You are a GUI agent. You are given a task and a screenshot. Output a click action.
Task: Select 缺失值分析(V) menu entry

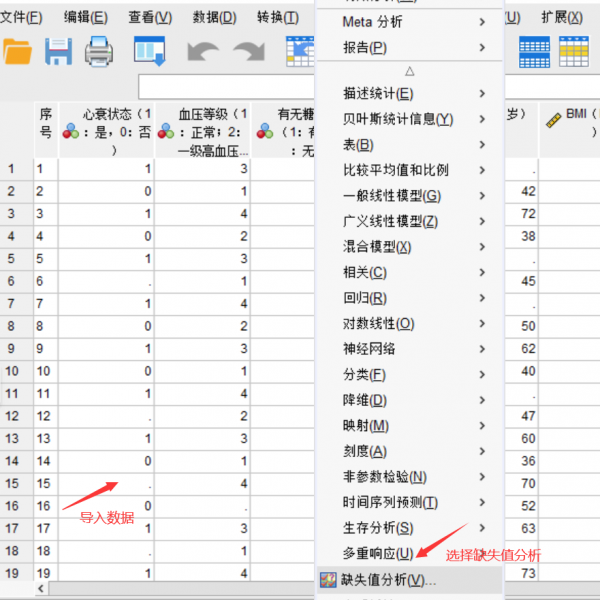387,579
